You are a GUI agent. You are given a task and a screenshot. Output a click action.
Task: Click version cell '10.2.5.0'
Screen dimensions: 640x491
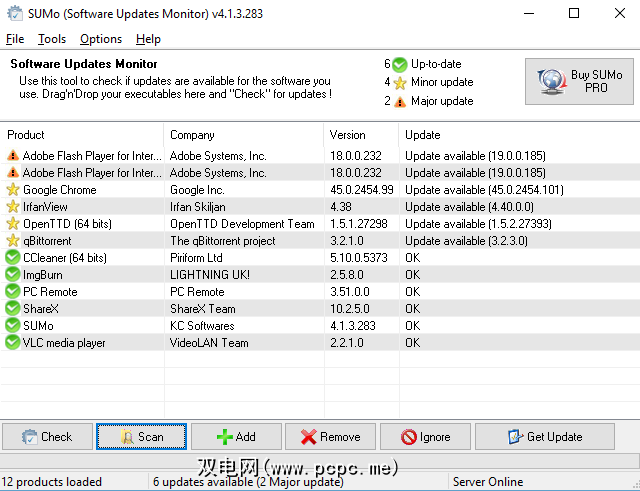(350, 309)
